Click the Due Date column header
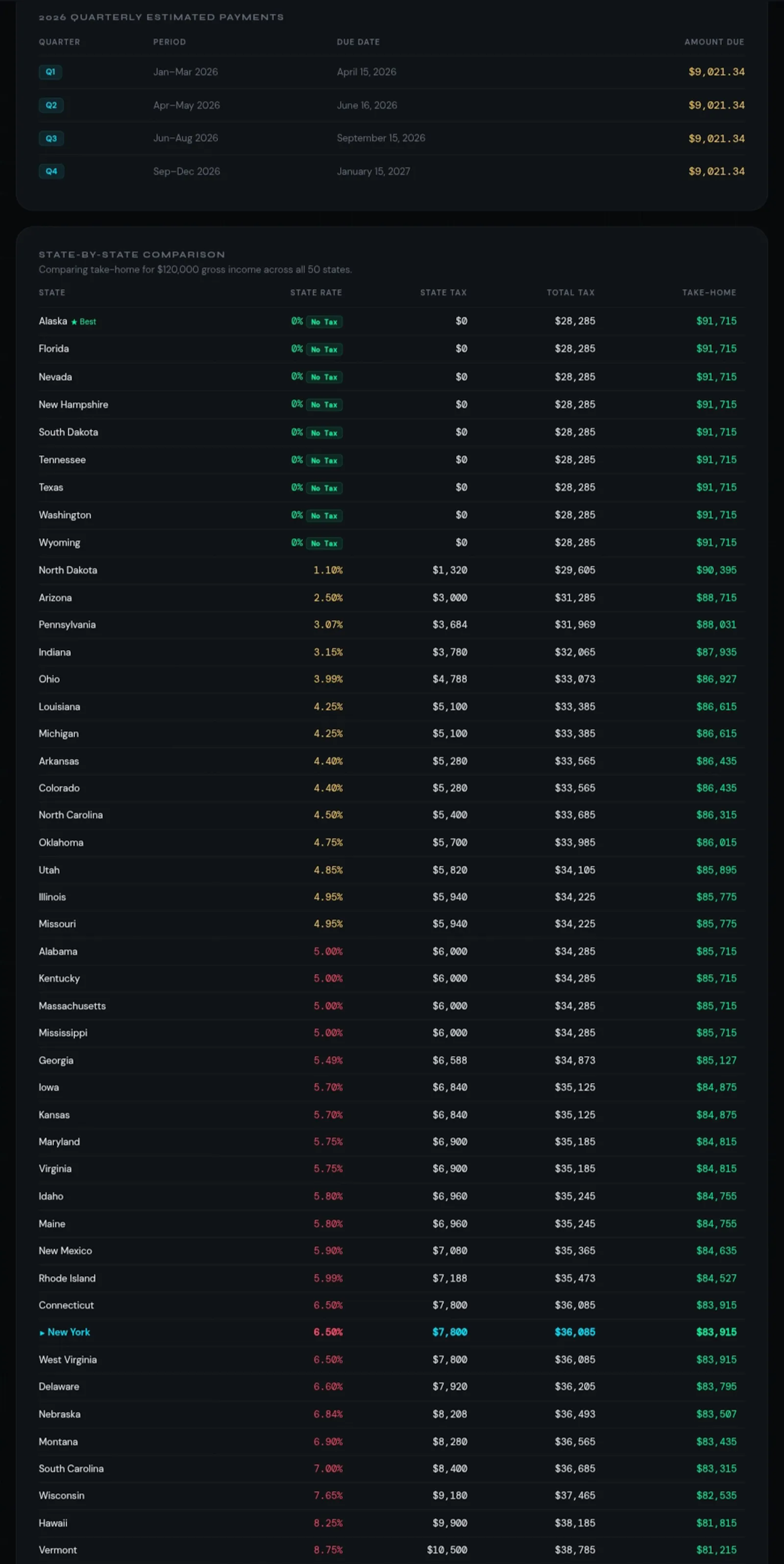 click(359, 42)
